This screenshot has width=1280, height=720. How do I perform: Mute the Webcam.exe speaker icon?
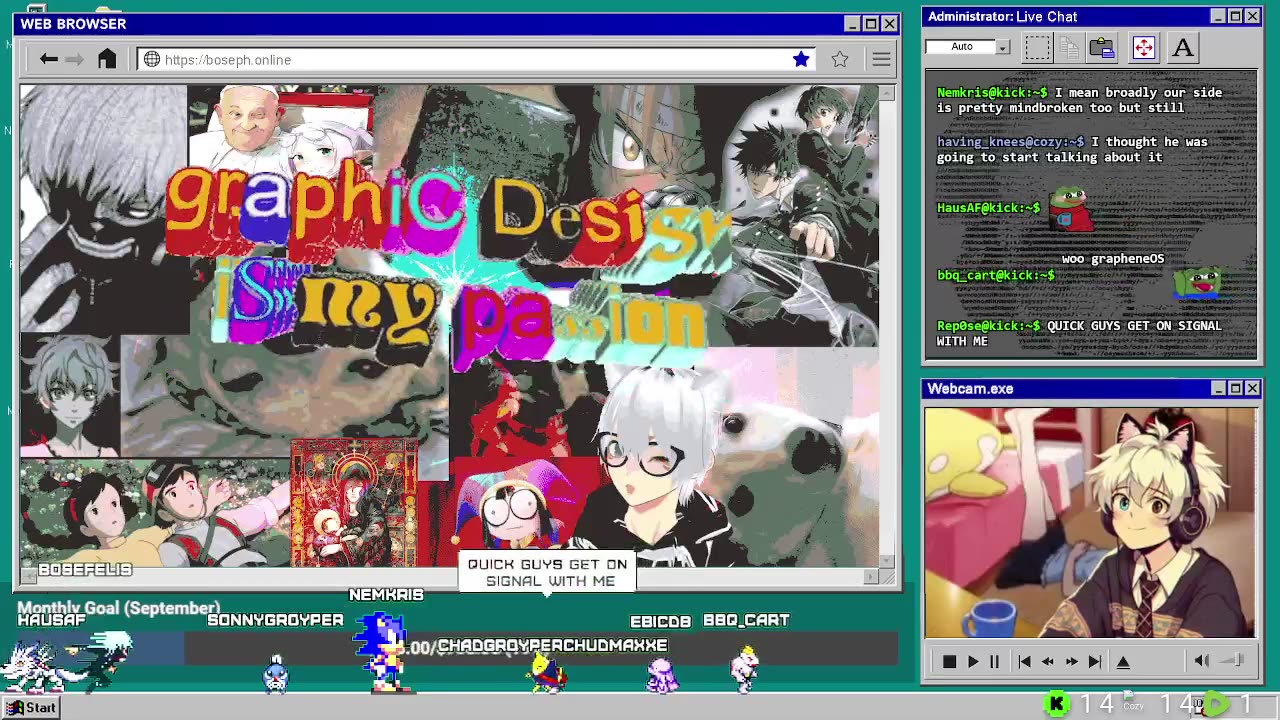click(1201, 660)
